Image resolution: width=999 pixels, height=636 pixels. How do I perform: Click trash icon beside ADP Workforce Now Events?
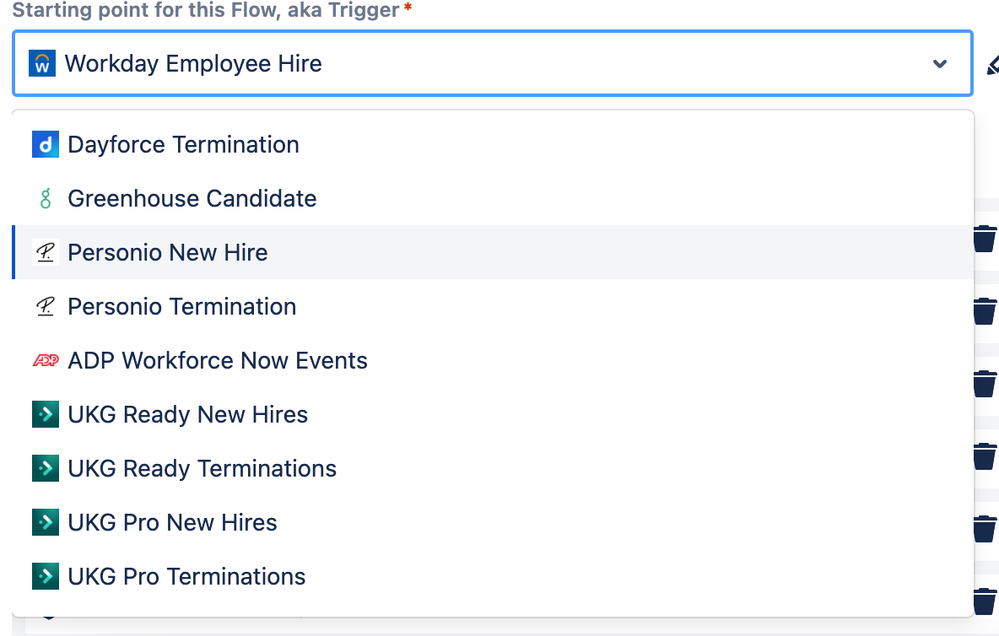click(984, 384)
